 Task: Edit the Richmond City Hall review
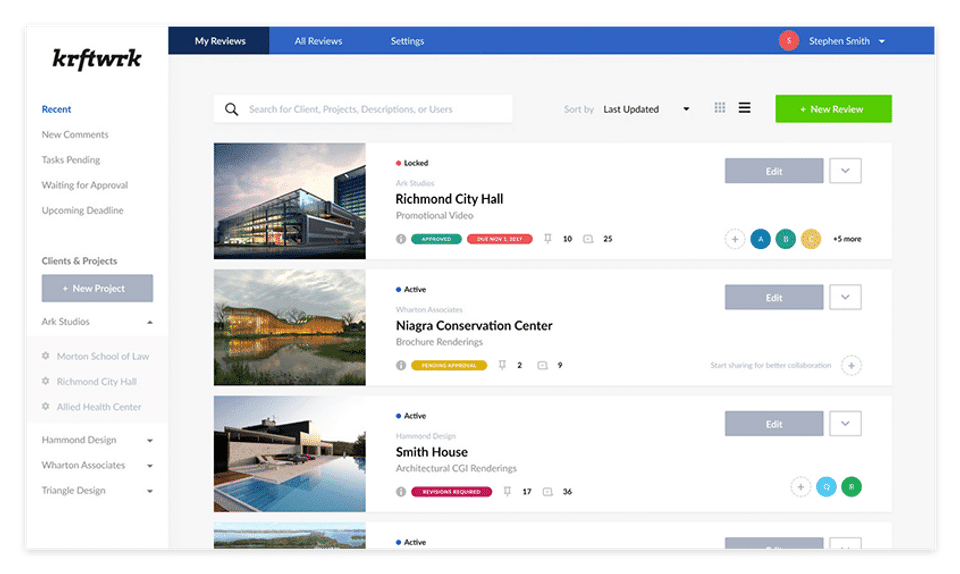(x=774, y=171)
